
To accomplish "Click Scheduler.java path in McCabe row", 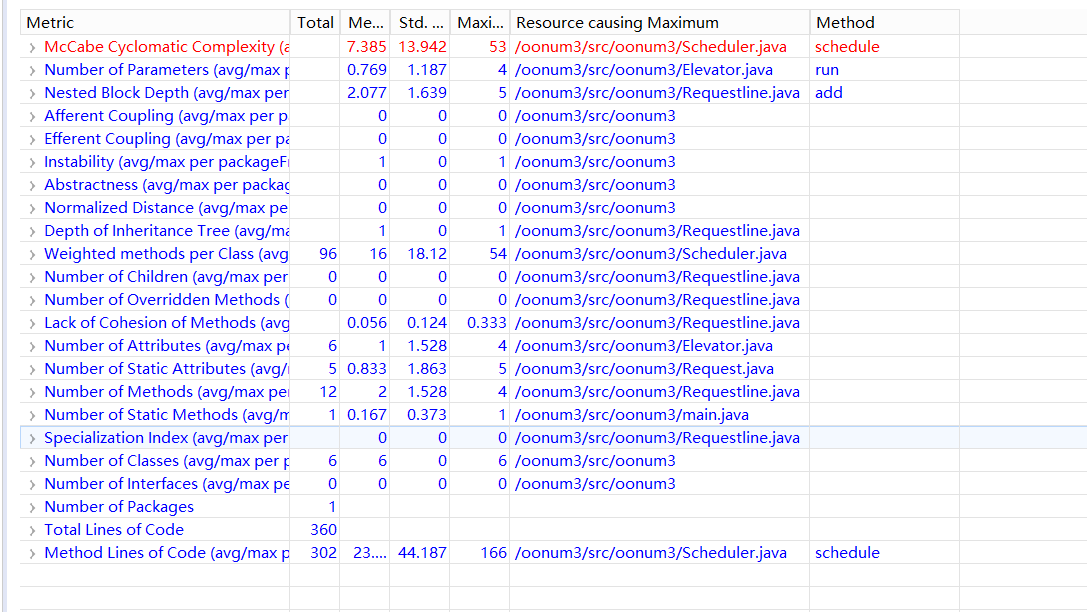I will tap(650, 47).
